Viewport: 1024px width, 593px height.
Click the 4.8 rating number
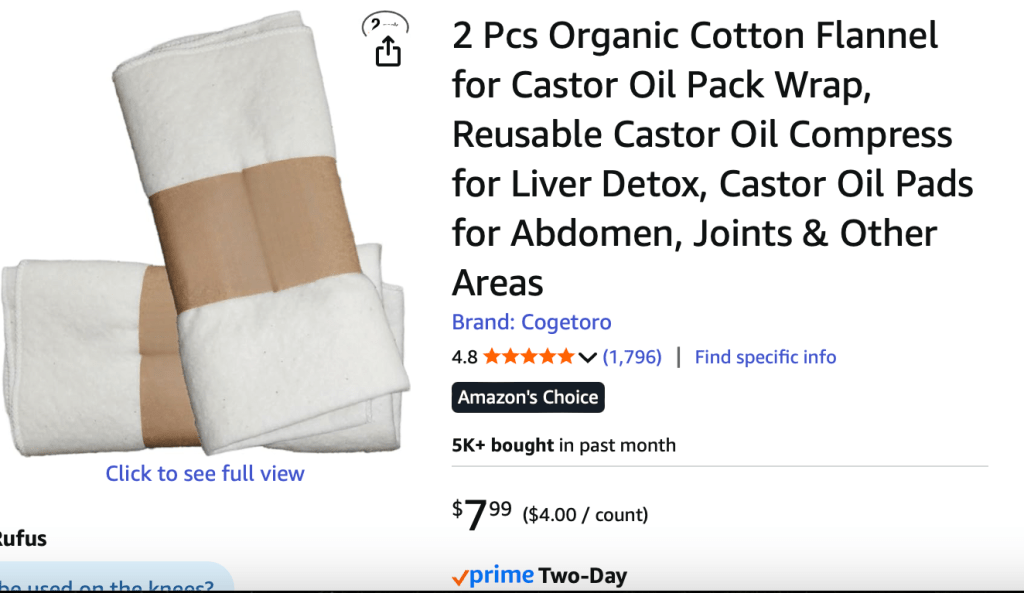click(465, 357)
